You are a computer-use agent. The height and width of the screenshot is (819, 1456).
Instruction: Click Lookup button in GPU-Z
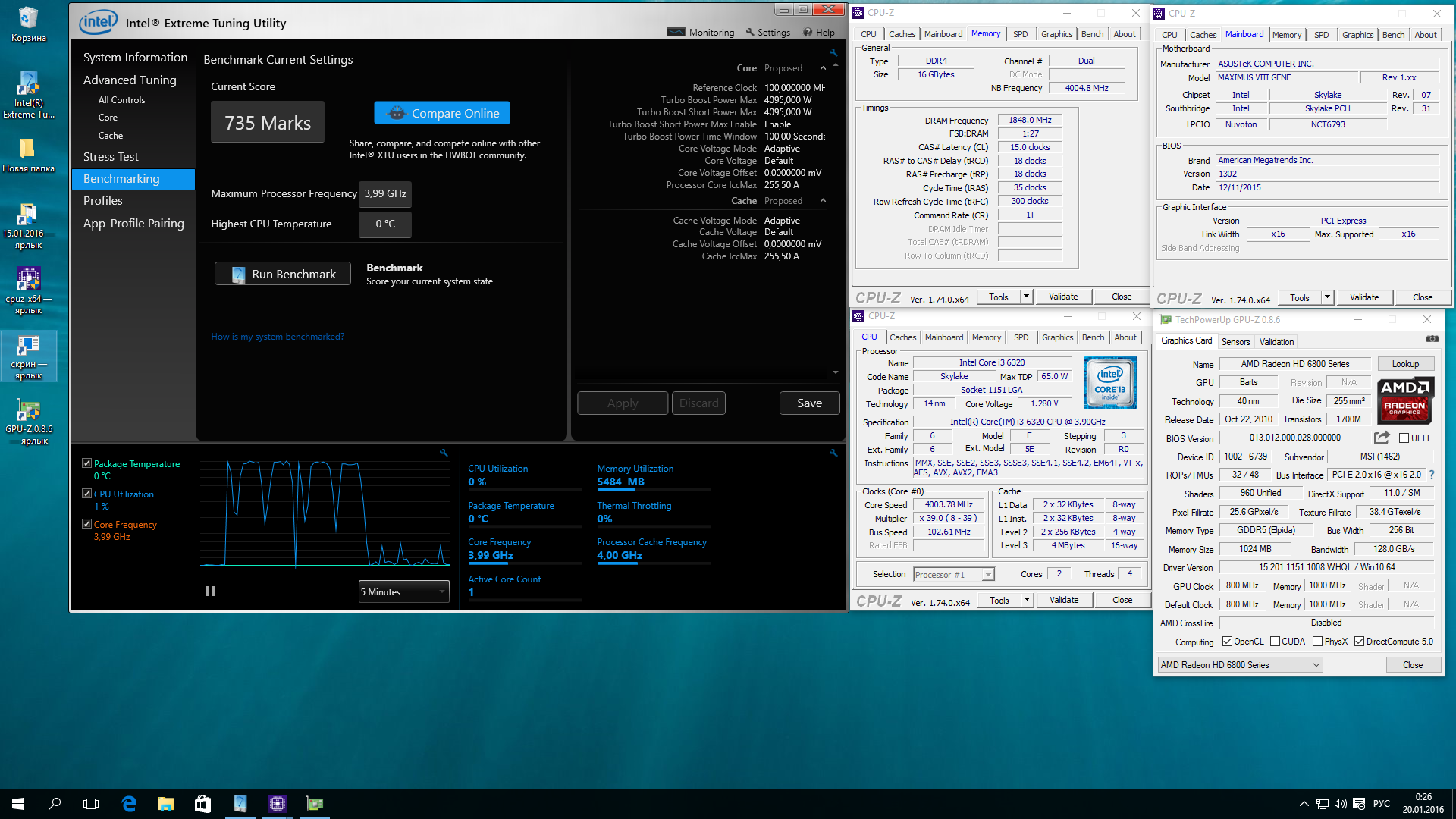(x=1405, y=364)
